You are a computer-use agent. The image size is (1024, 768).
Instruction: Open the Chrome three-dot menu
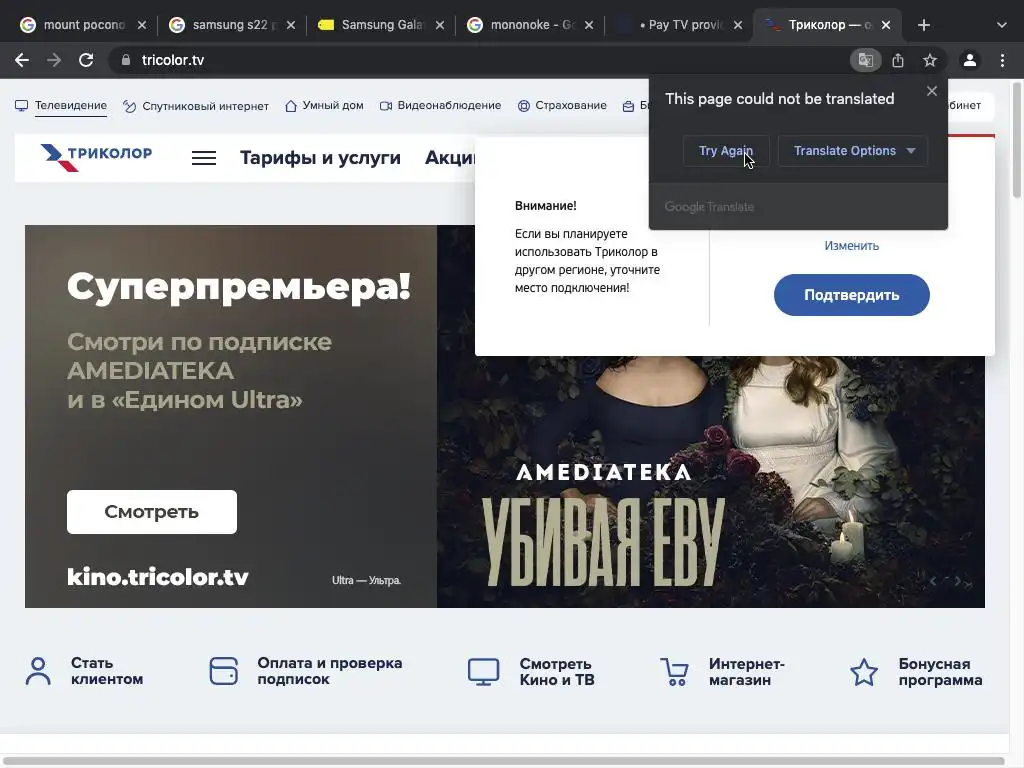click(1002, 60)
